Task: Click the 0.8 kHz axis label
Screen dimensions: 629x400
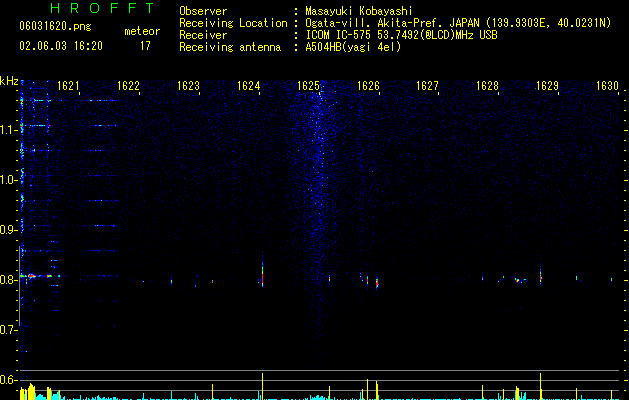Action: [x=8, y=280]
